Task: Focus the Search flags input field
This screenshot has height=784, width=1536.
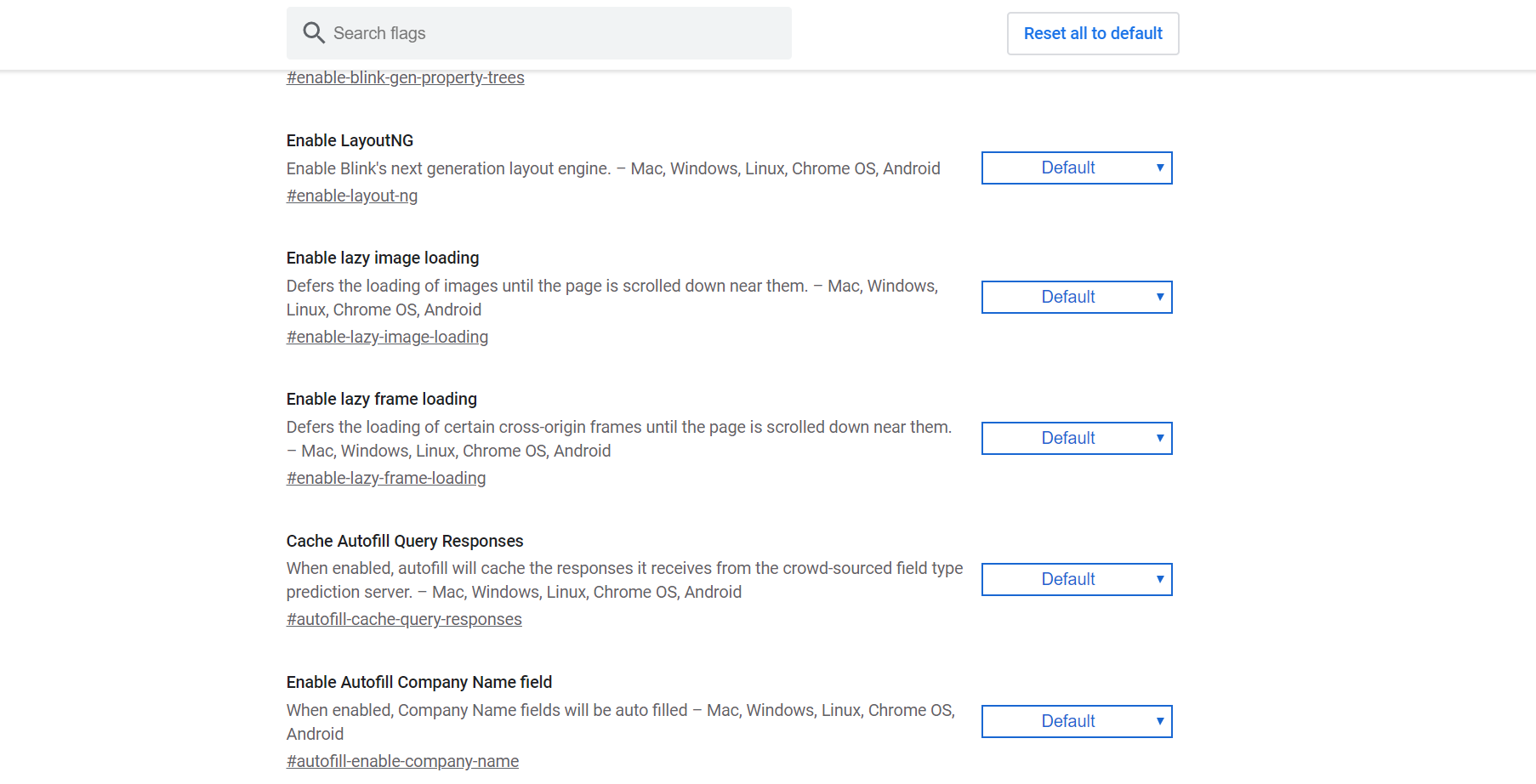Action: coord(538,33)
